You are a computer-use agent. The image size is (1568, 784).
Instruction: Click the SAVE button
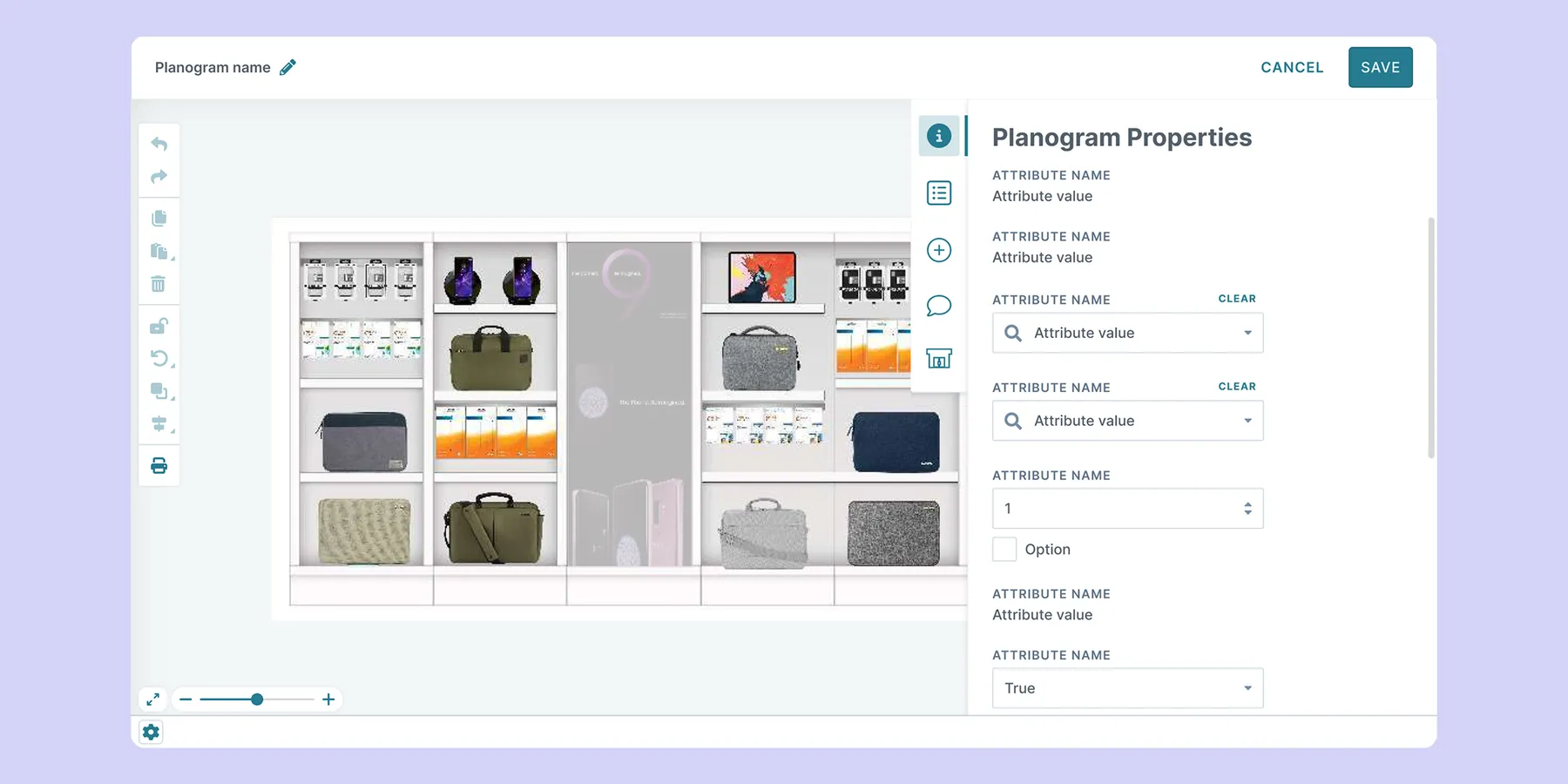1380,67
